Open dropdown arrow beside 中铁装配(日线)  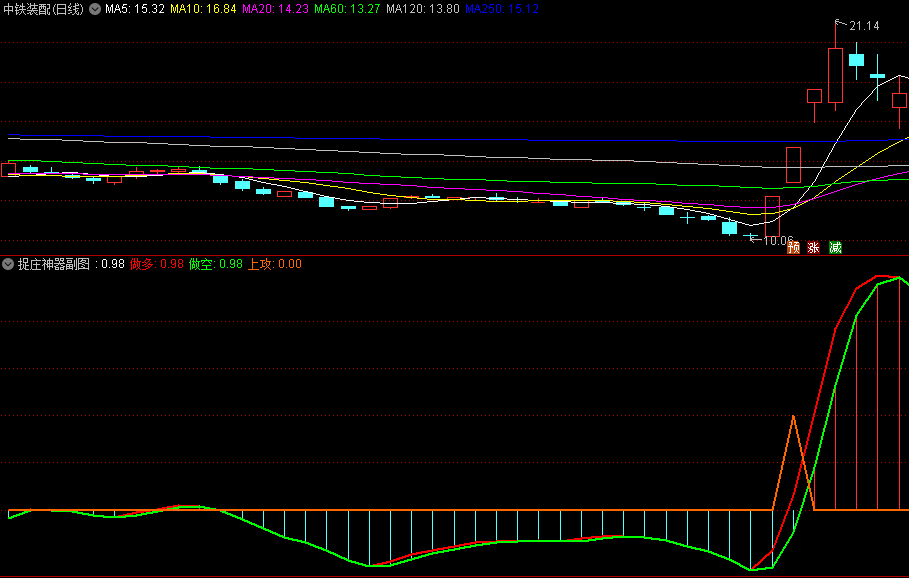coord(94,9)
